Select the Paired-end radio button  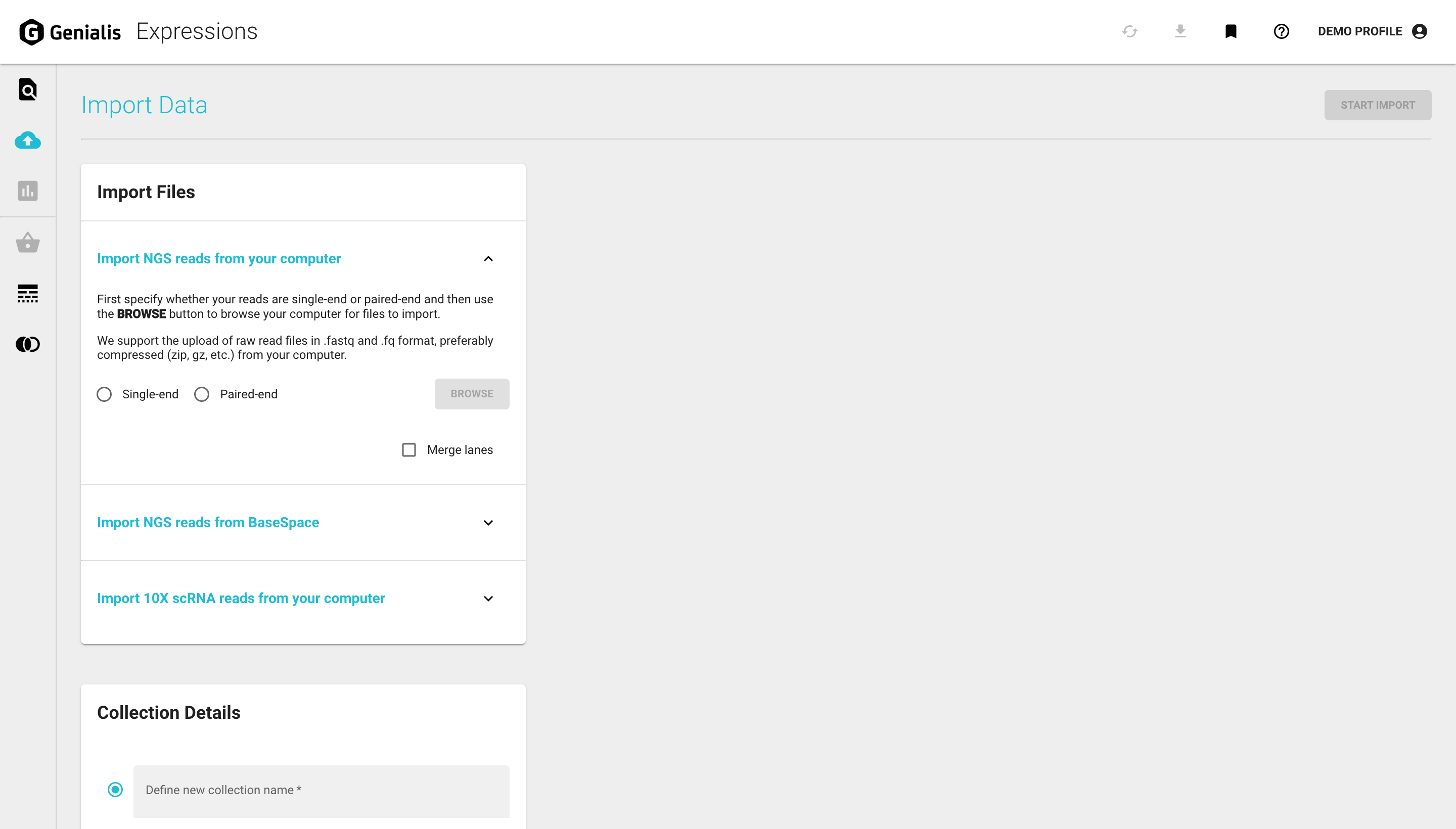pos(202,393)
